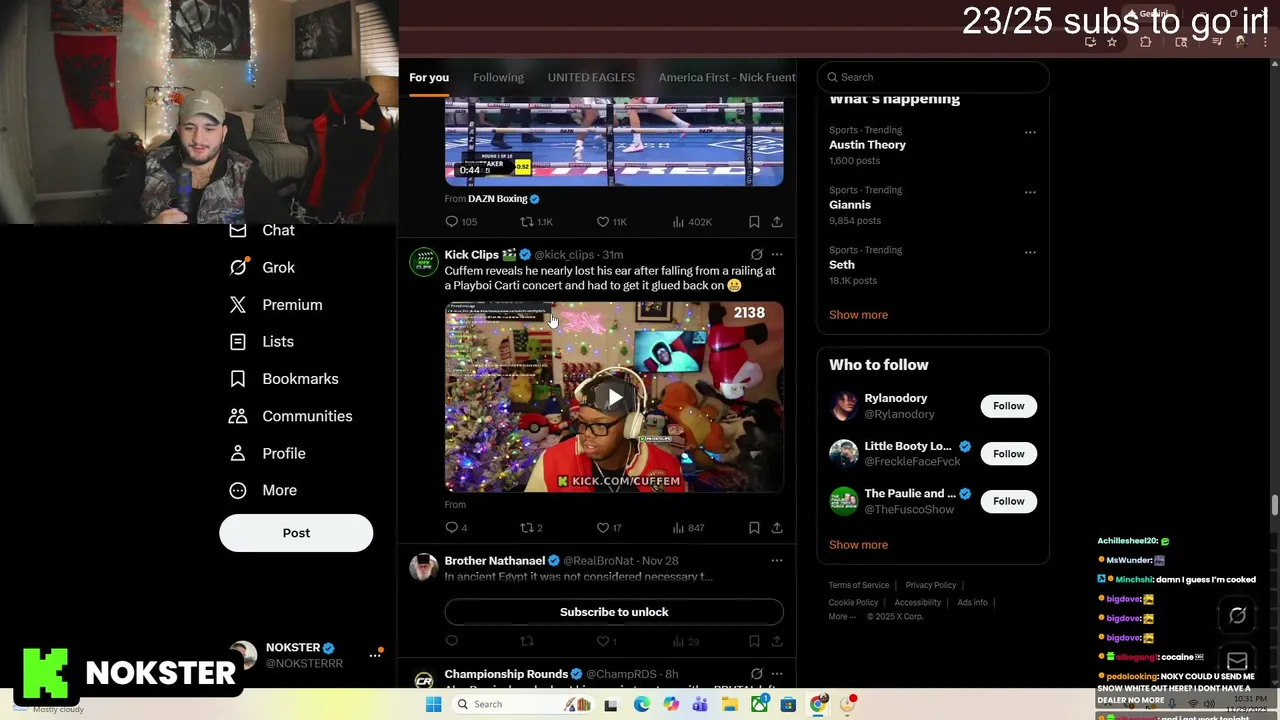Click the browser page scrollbar thumb

point(1274,504)
